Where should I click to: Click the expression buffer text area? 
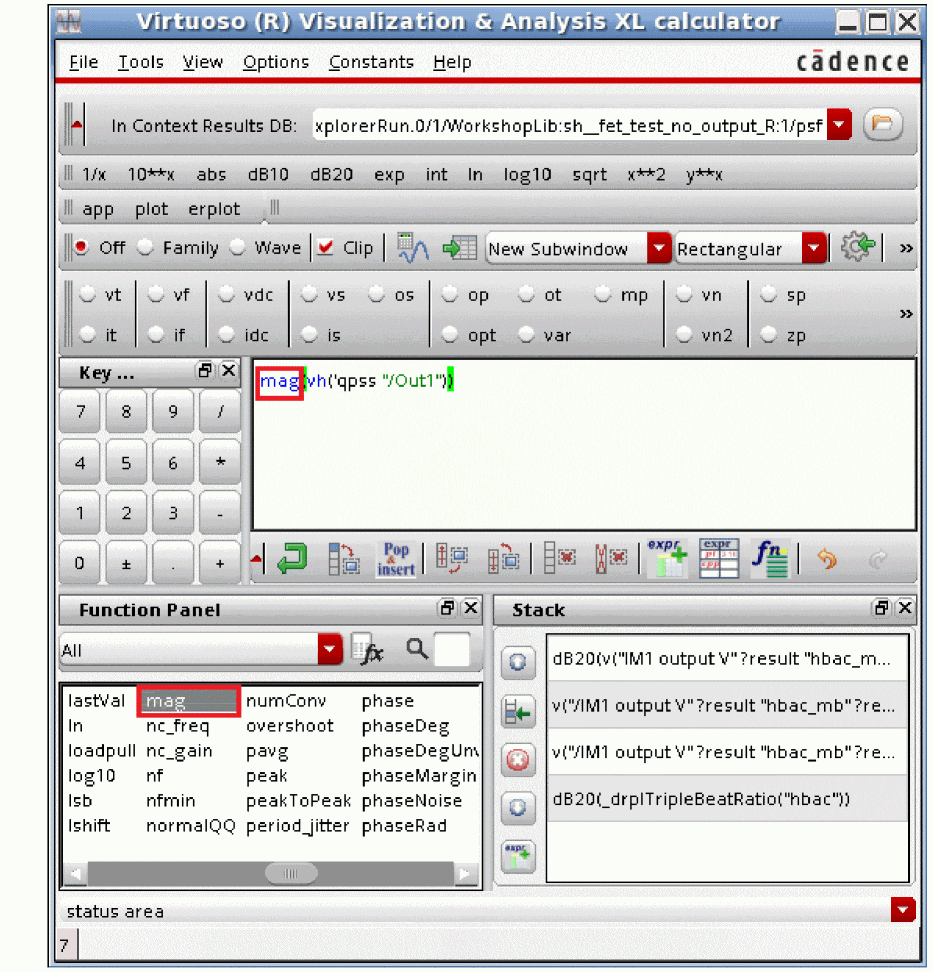(x=584, y=444)
